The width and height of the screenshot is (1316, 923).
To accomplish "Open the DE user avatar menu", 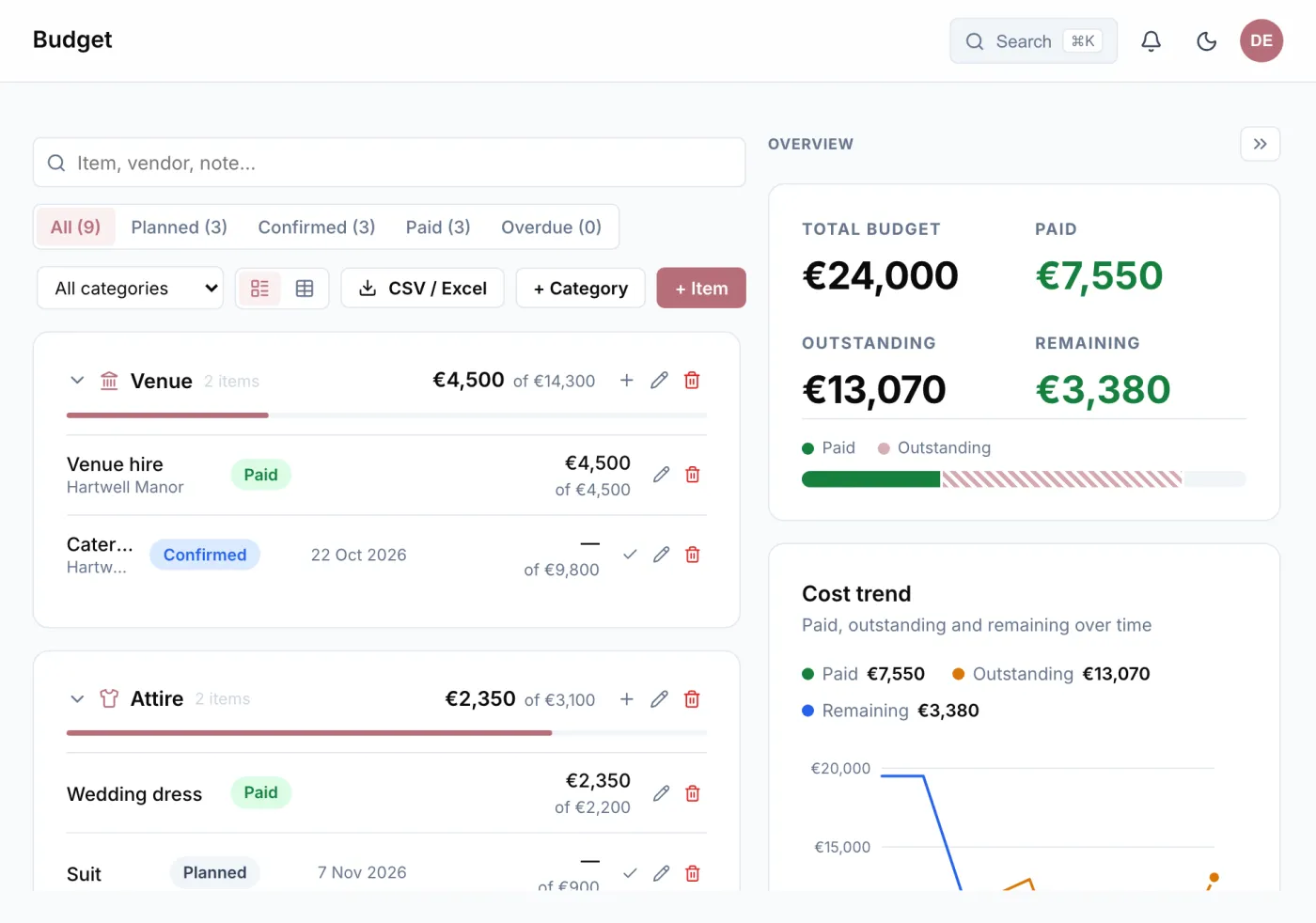I will (1261, 40).
